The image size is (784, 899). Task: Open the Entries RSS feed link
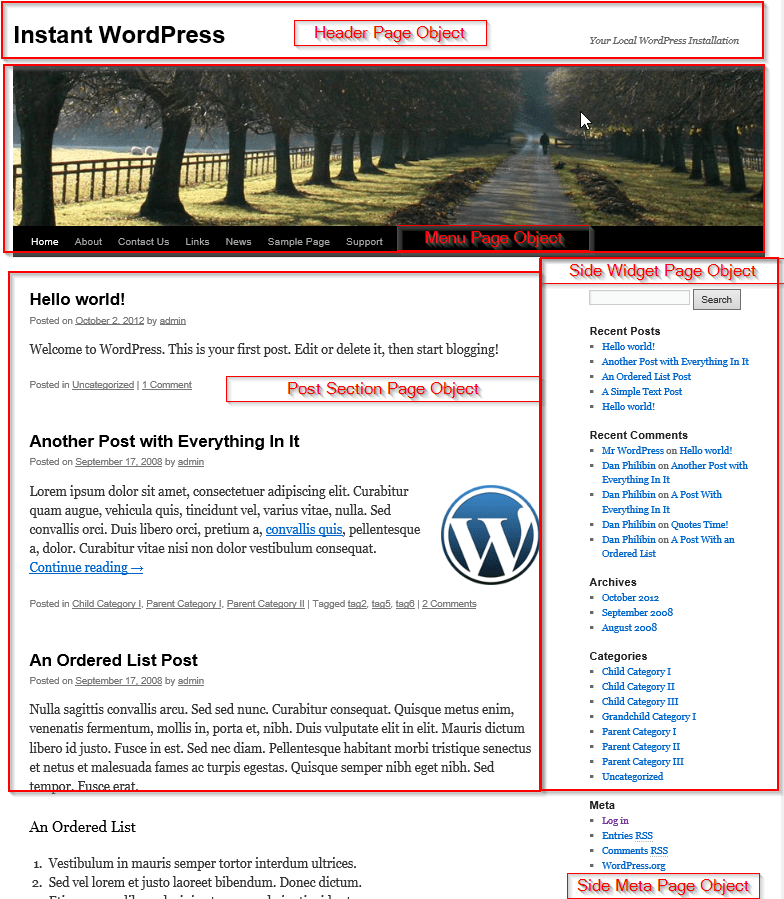pyautogui.click(x=627, y=836)
